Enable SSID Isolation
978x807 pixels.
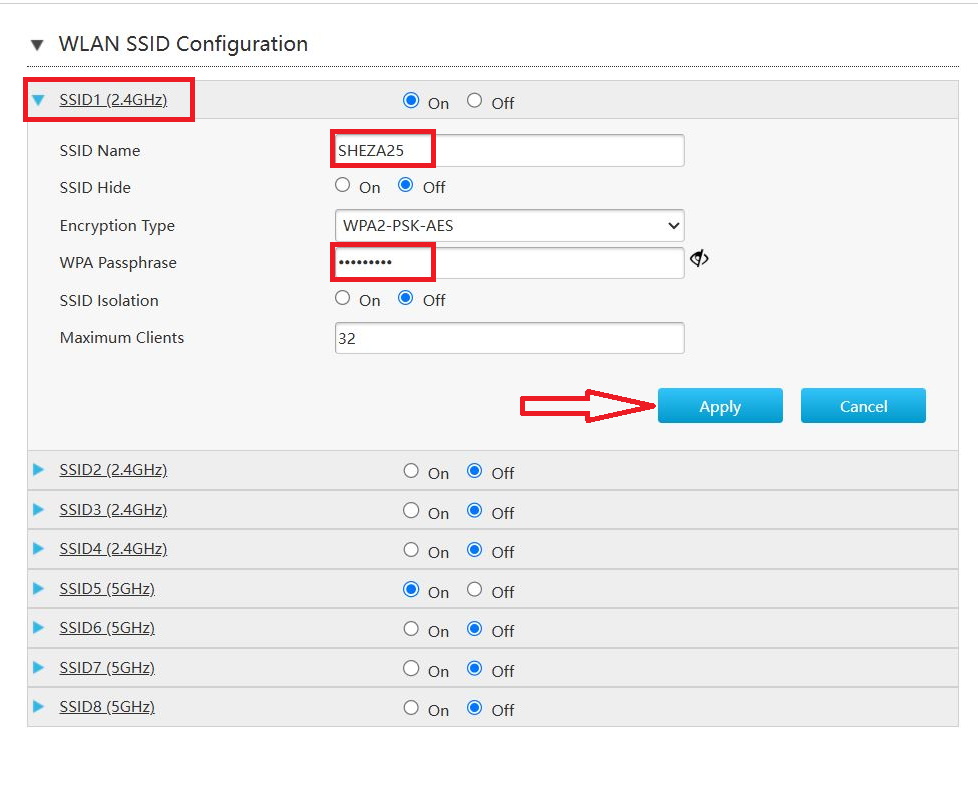point(343,297)
